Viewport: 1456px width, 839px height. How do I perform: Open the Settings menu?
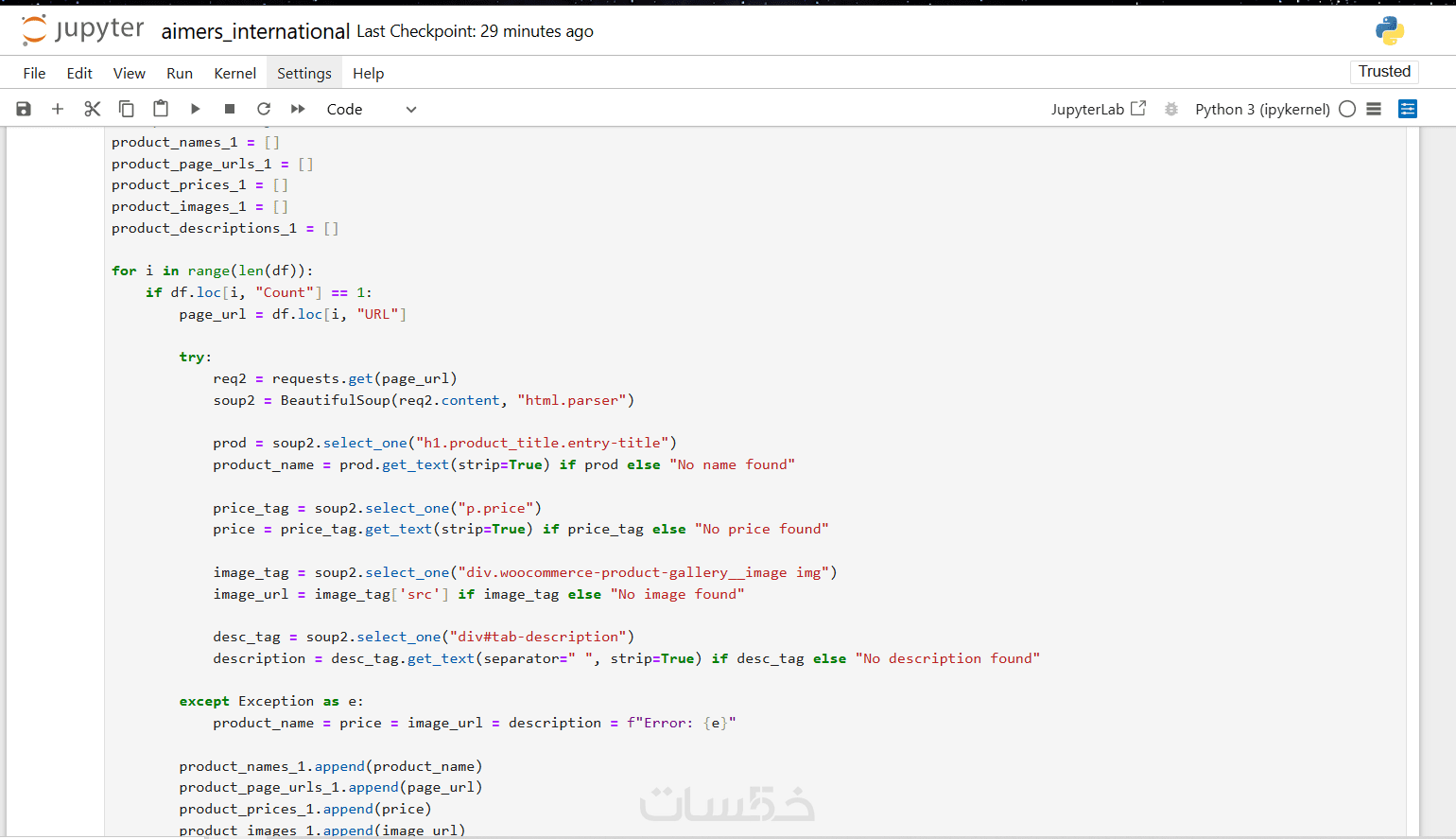click(x=303, y=73)
